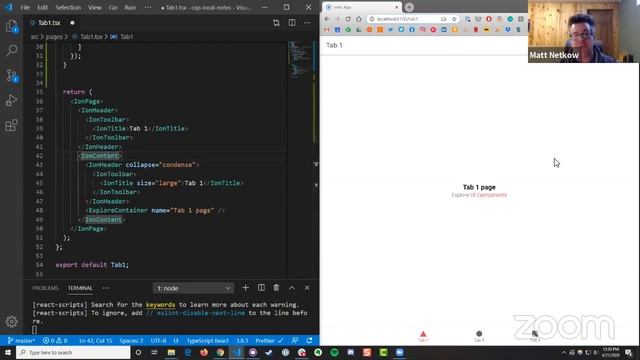Close the Ionic App browser tab

(396, 7)
